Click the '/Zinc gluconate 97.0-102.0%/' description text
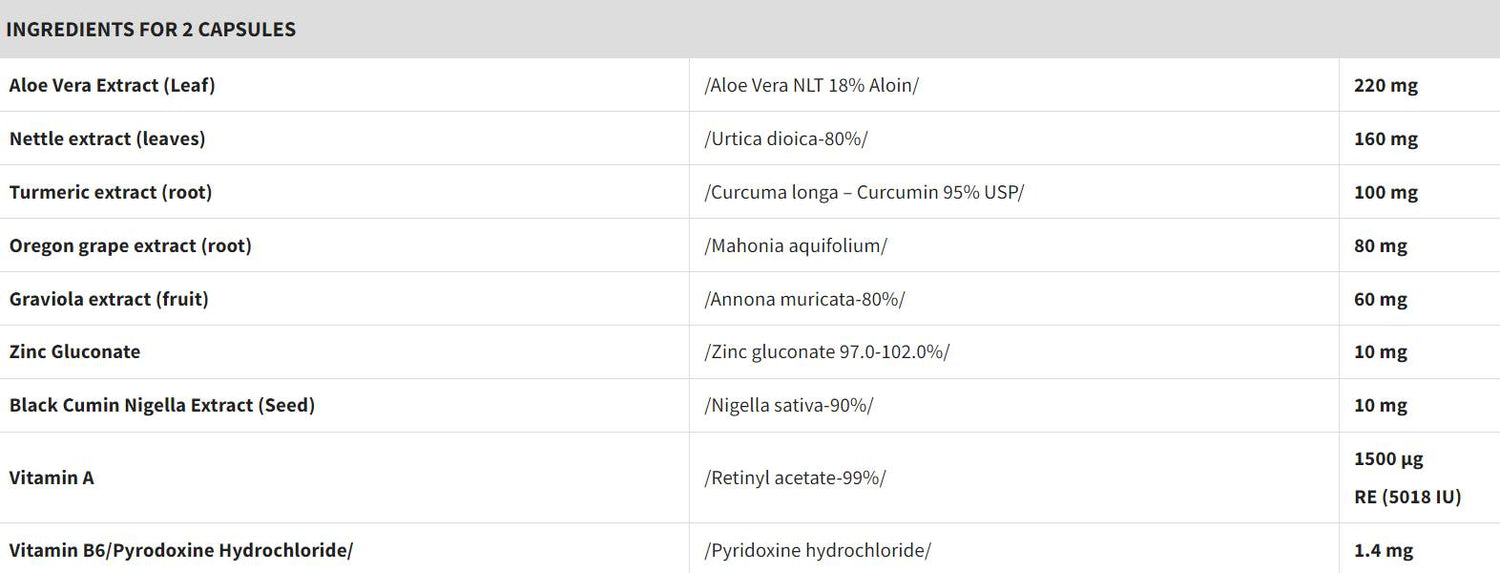This screenshot has width=1500, height=573. tap(827, 352)
